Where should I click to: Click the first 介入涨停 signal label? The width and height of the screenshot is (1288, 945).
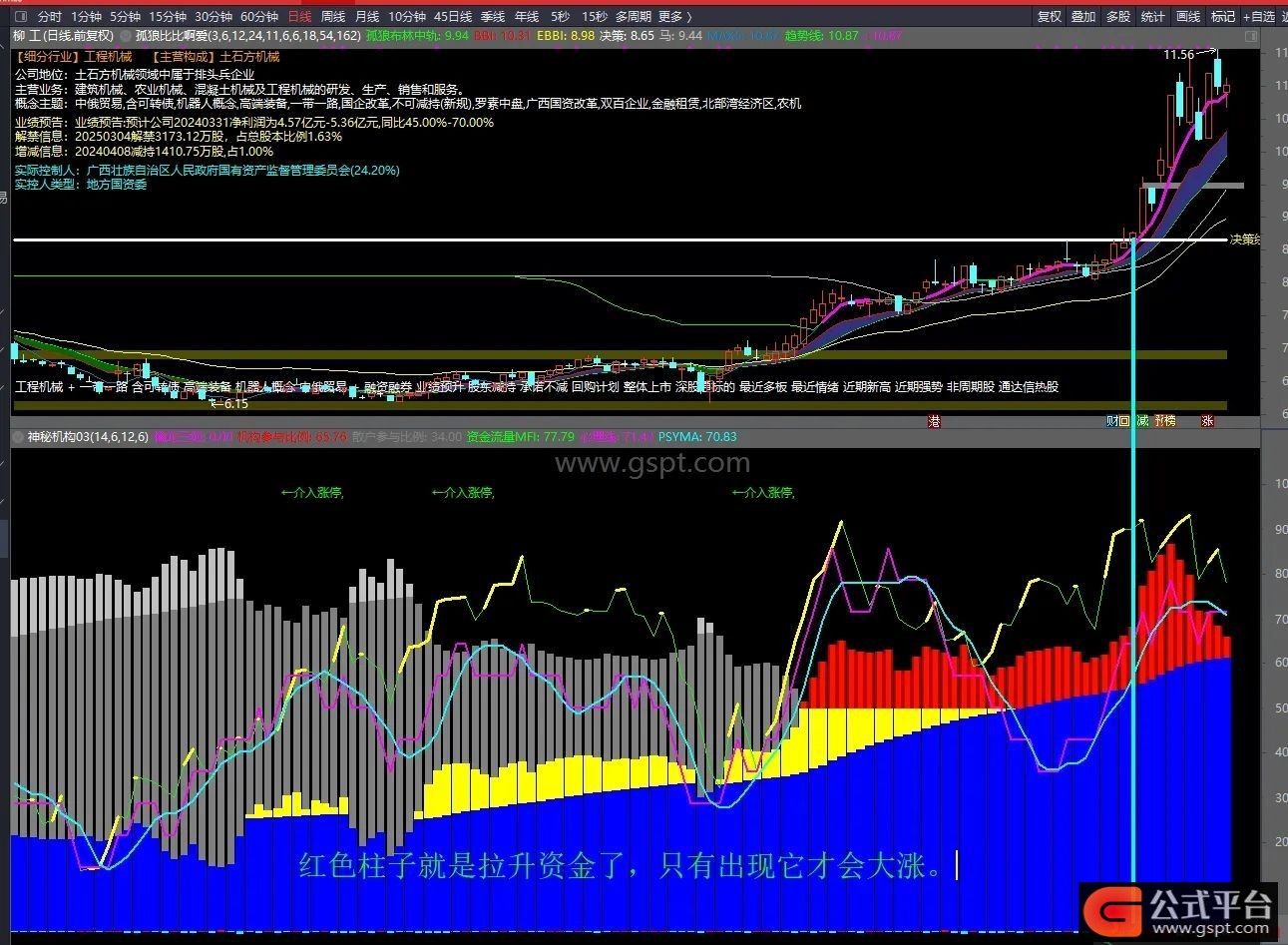tap(312, 493)
